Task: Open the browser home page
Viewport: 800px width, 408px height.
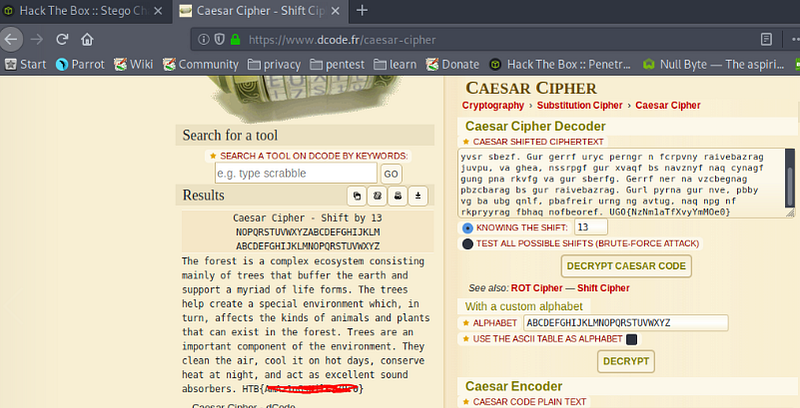Action: tap(87, 39)
